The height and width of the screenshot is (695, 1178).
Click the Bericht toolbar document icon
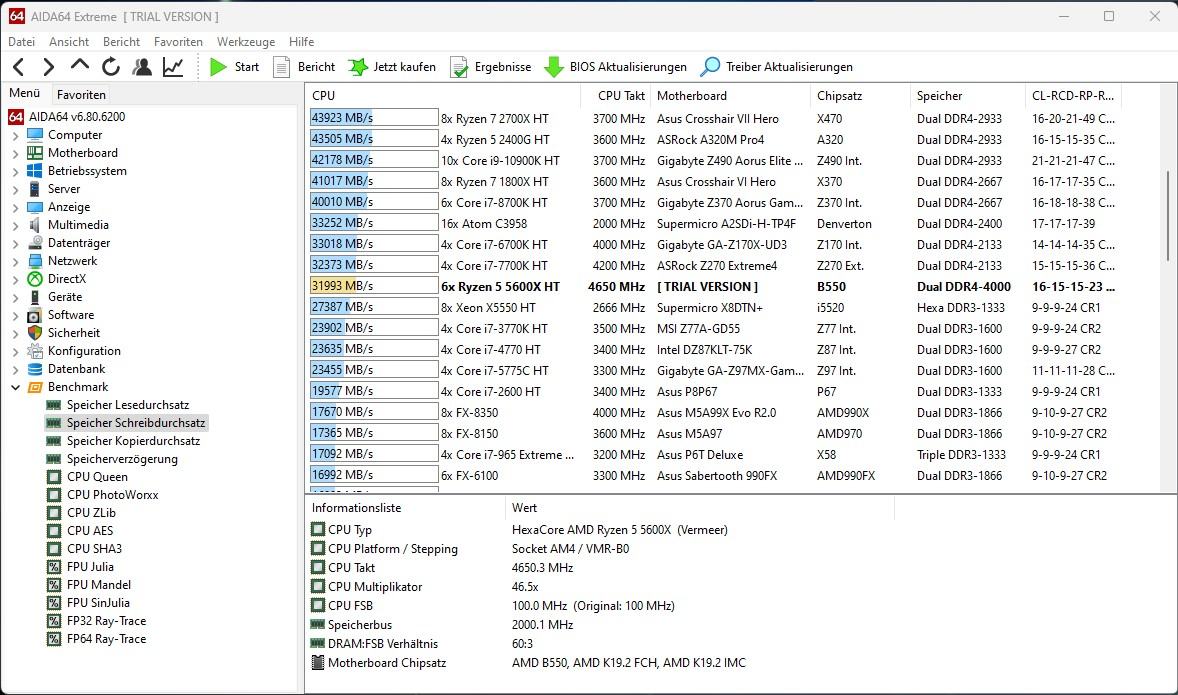(281, 67)
